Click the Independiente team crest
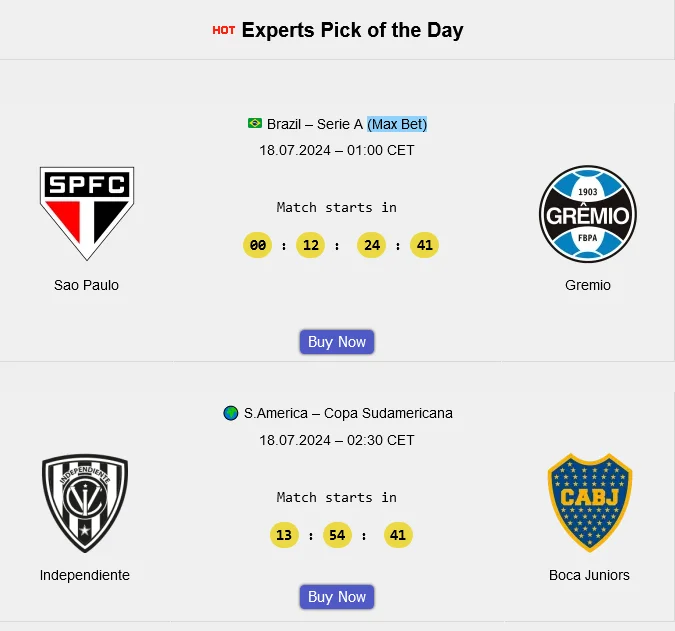 pos(85,503)
